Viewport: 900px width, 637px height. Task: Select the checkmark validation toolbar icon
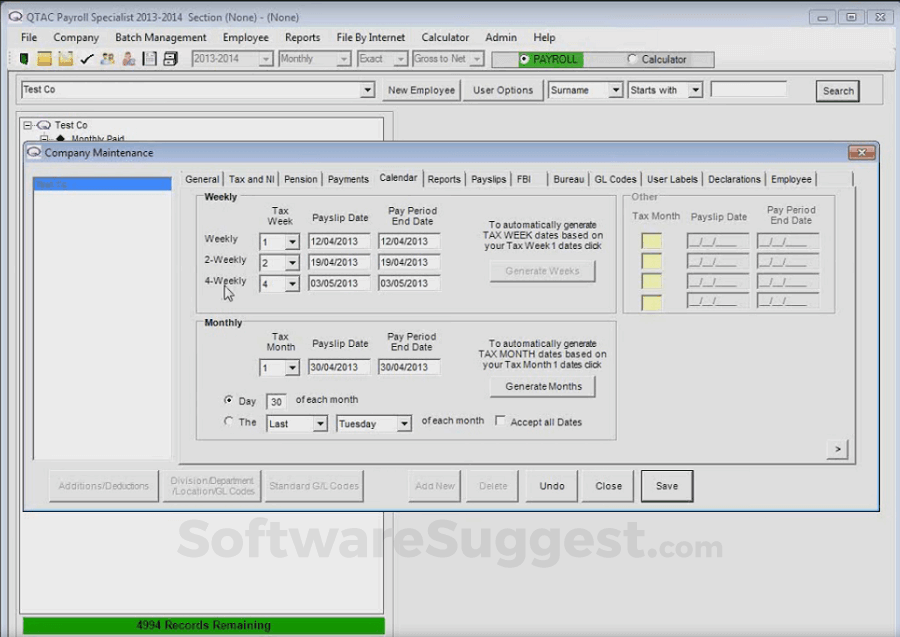[87, 59]
